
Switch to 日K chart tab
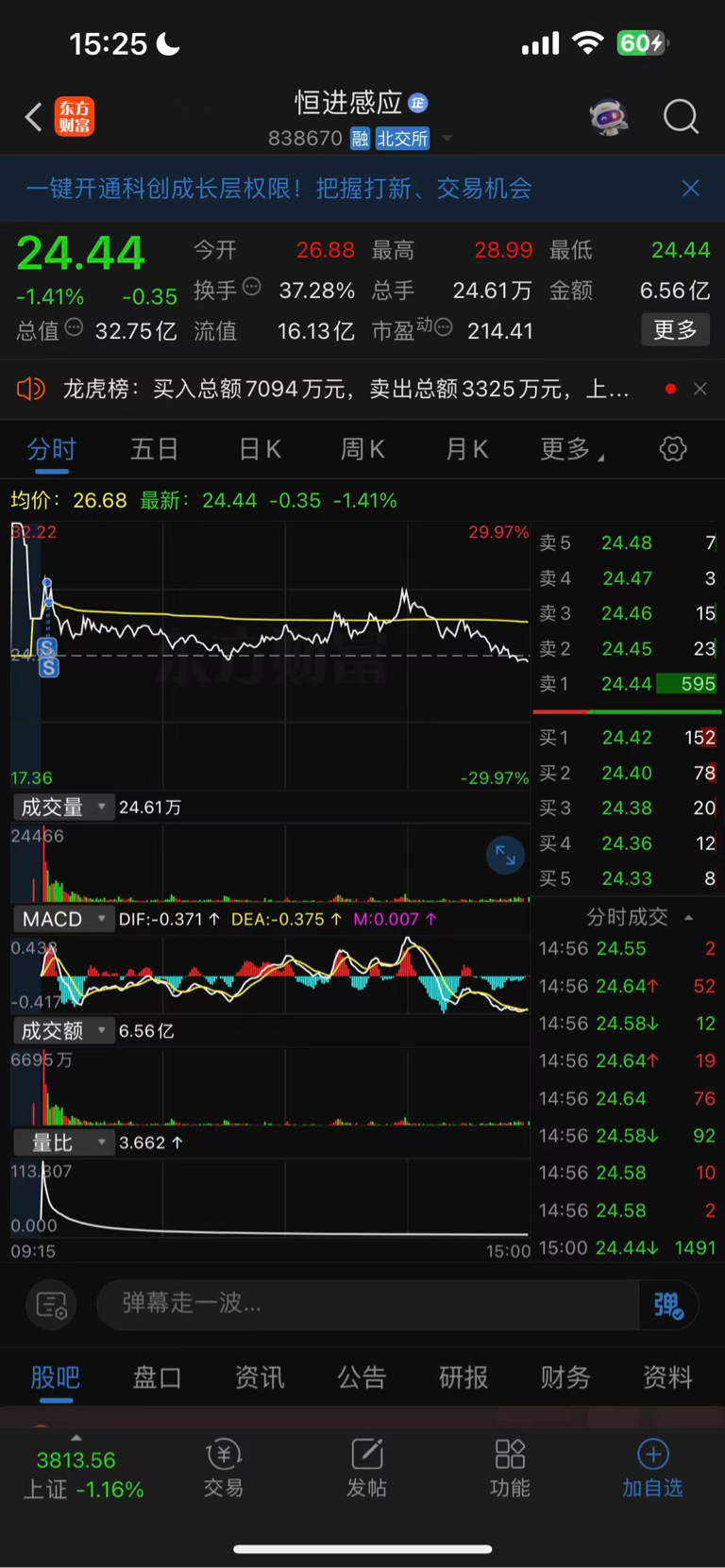tap(260, 450)
